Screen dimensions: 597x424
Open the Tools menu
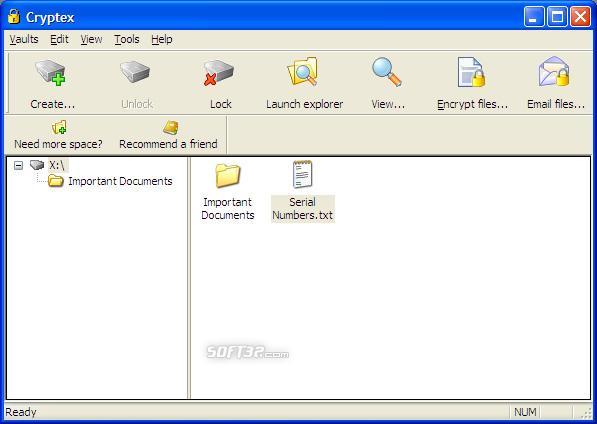[127, 39]
